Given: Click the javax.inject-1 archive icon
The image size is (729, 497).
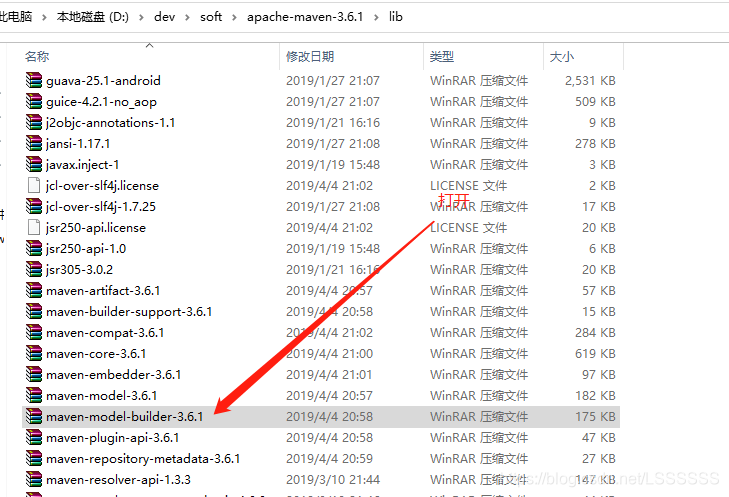Looking at the screenshot, I should [34, 165].
